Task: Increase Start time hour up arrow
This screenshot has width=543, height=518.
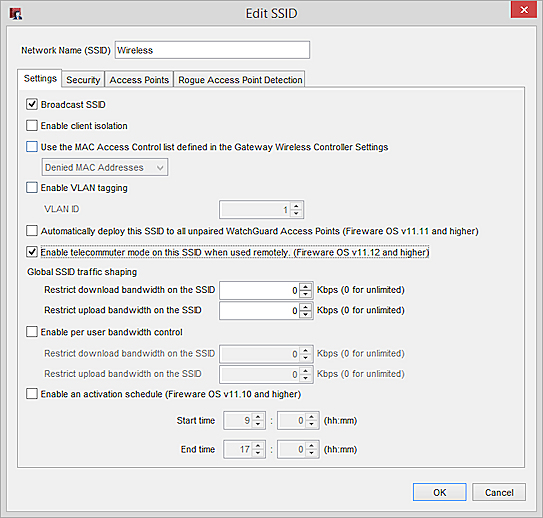Action: coord(258,417)
